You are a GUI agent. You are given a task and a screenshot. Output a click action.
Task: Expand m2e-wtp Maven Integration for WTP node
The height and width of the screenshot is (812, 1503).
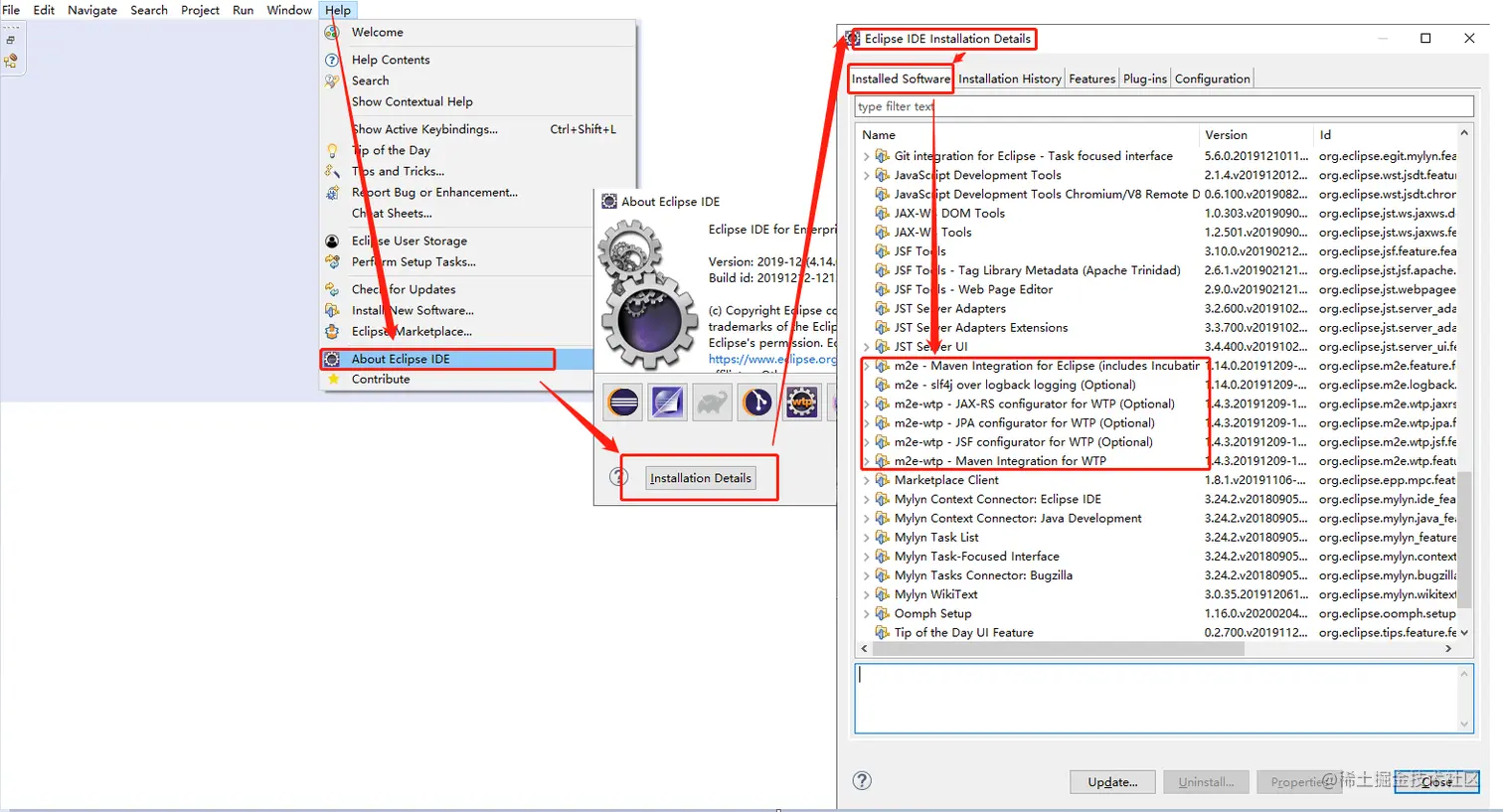866,461
